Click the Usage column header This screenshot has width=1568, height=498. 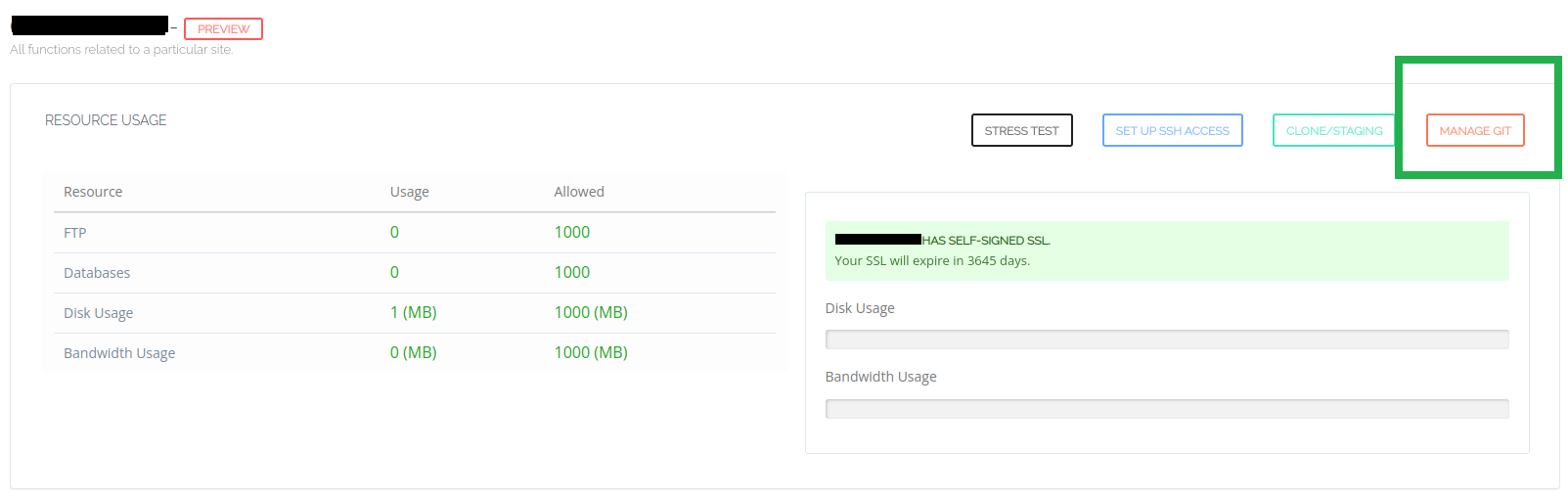(409, 192)
